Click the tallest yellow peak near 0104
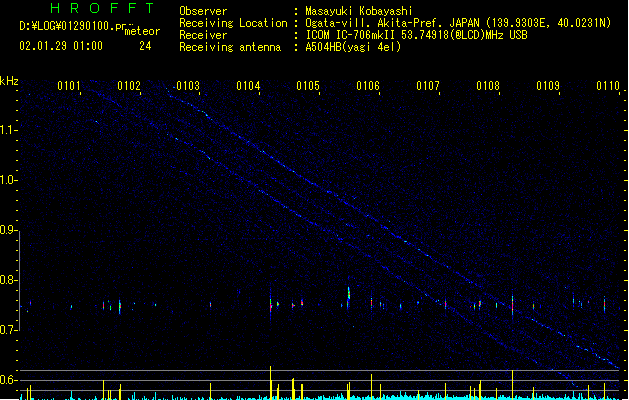Viewport: 629px width, 400px height. click(x=270, y=382)
